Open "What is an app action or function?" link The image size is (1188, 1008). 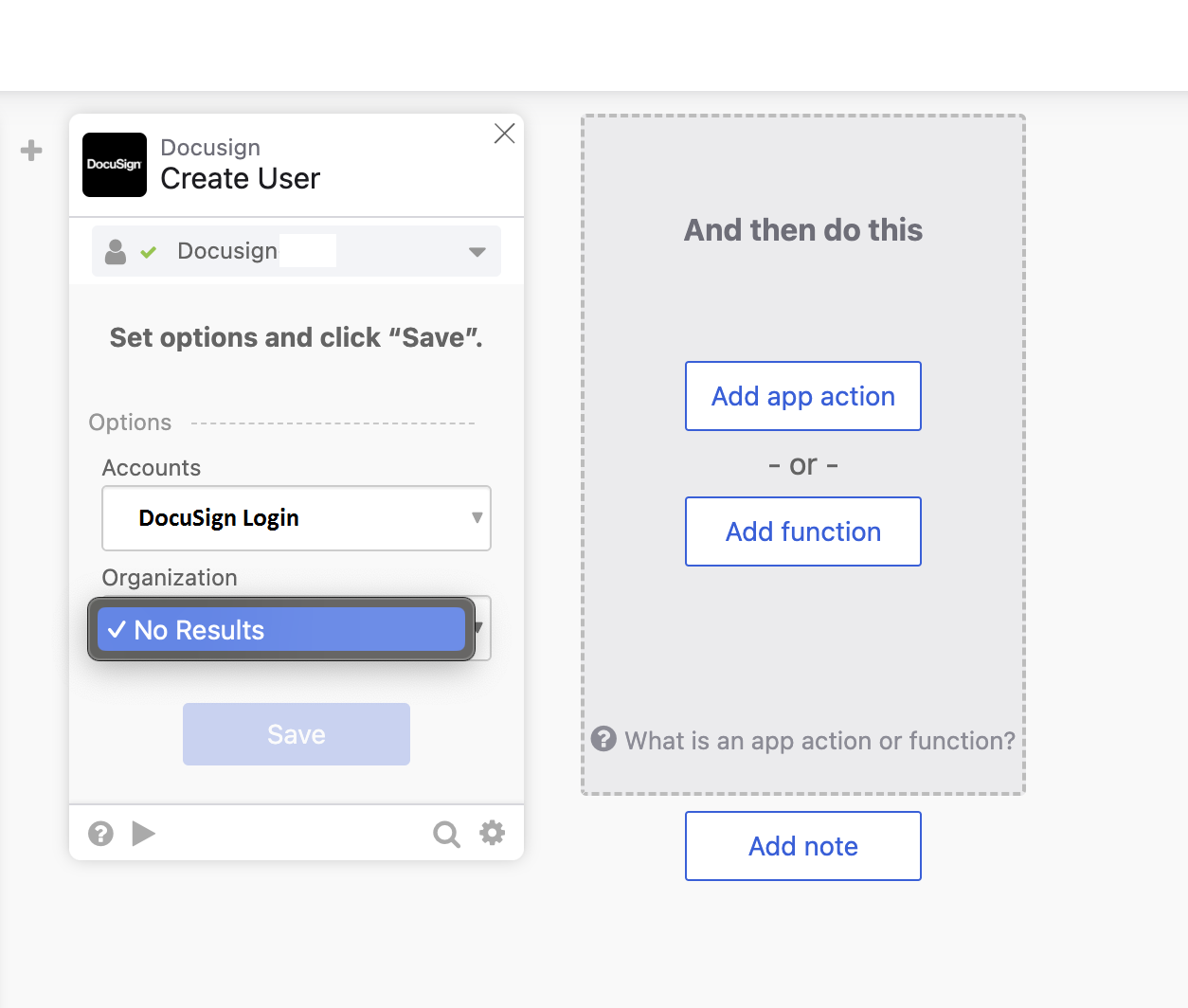pos(819,741)
